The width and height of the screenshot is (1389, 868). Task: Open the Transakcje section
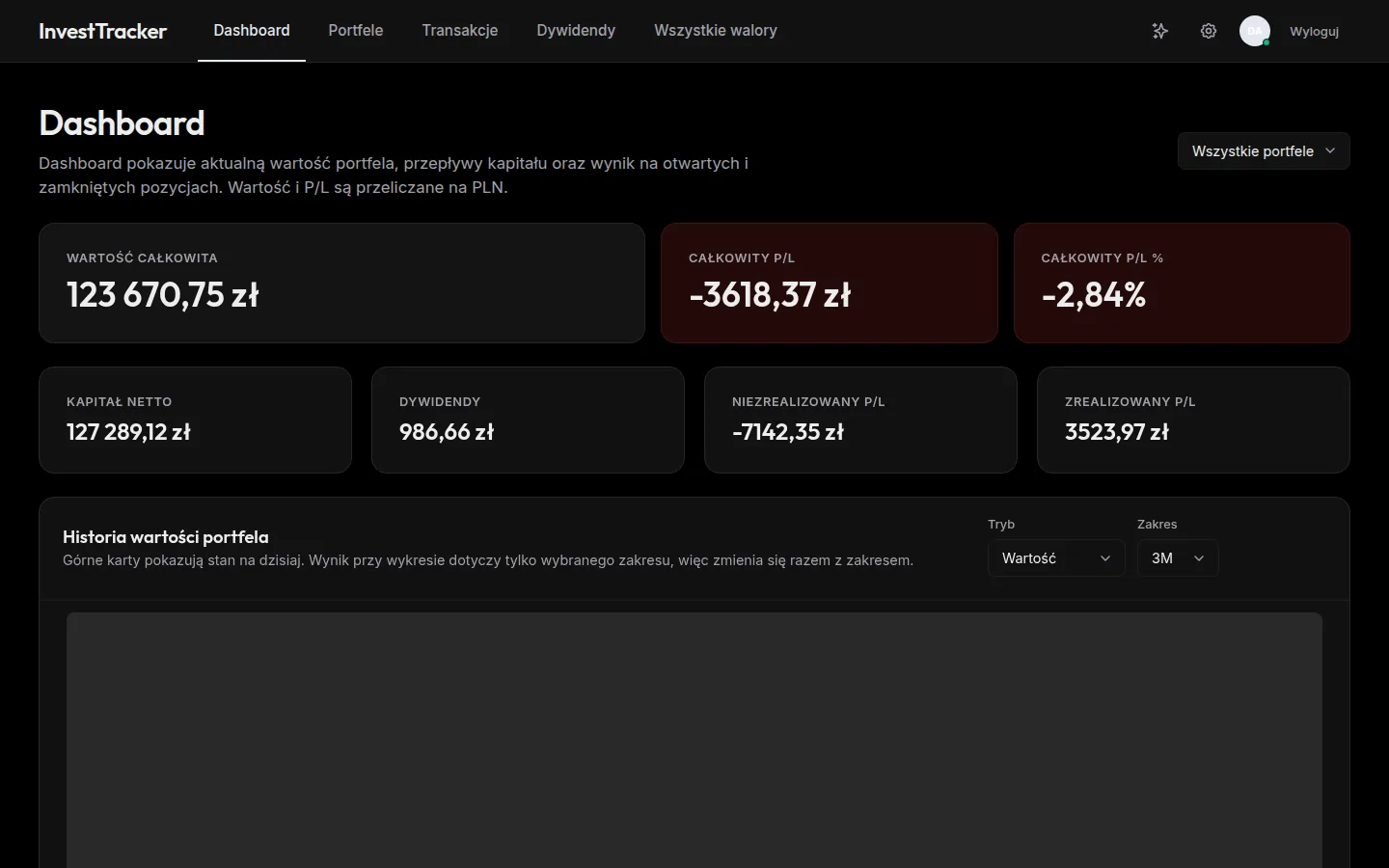pyautogui.click(x=460, y=30)
